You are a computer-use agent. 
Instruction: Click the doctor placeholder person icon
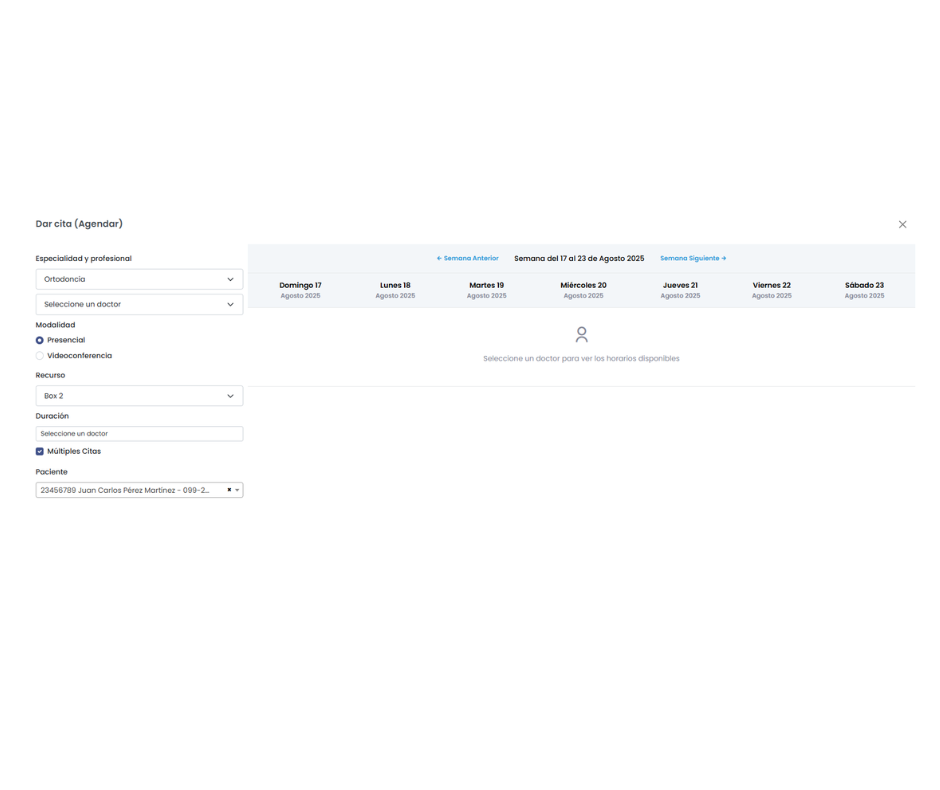point(581,335)
